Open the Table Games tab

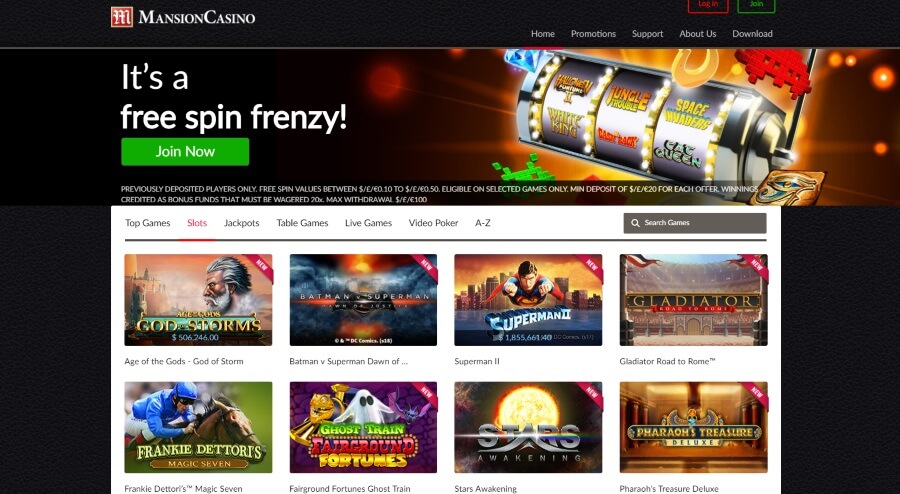click(x=302, y=223)
